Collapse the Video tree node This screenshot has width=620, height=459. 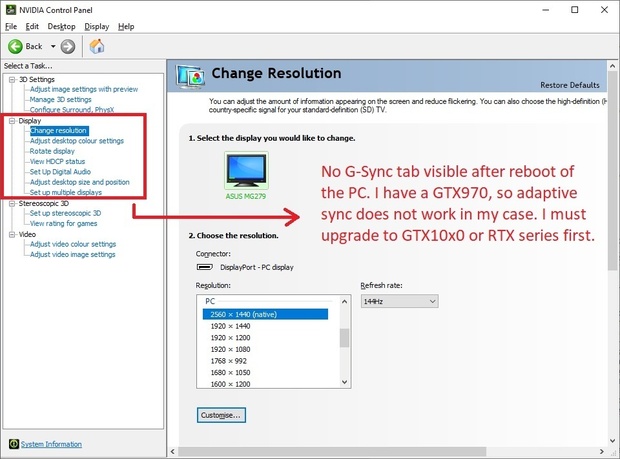tap(12, 234)
